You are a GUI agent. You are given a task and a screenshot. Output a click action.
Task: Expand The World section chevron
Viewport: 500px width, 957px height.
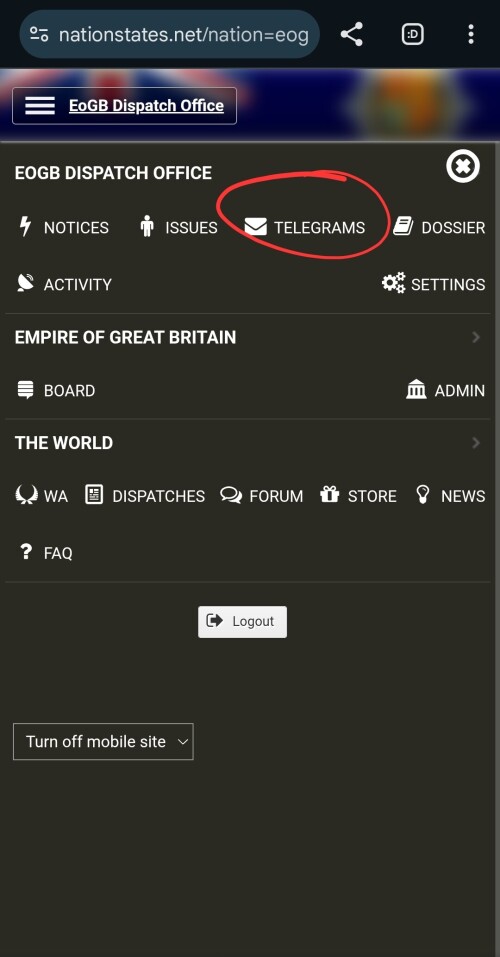tap(476, 442)
